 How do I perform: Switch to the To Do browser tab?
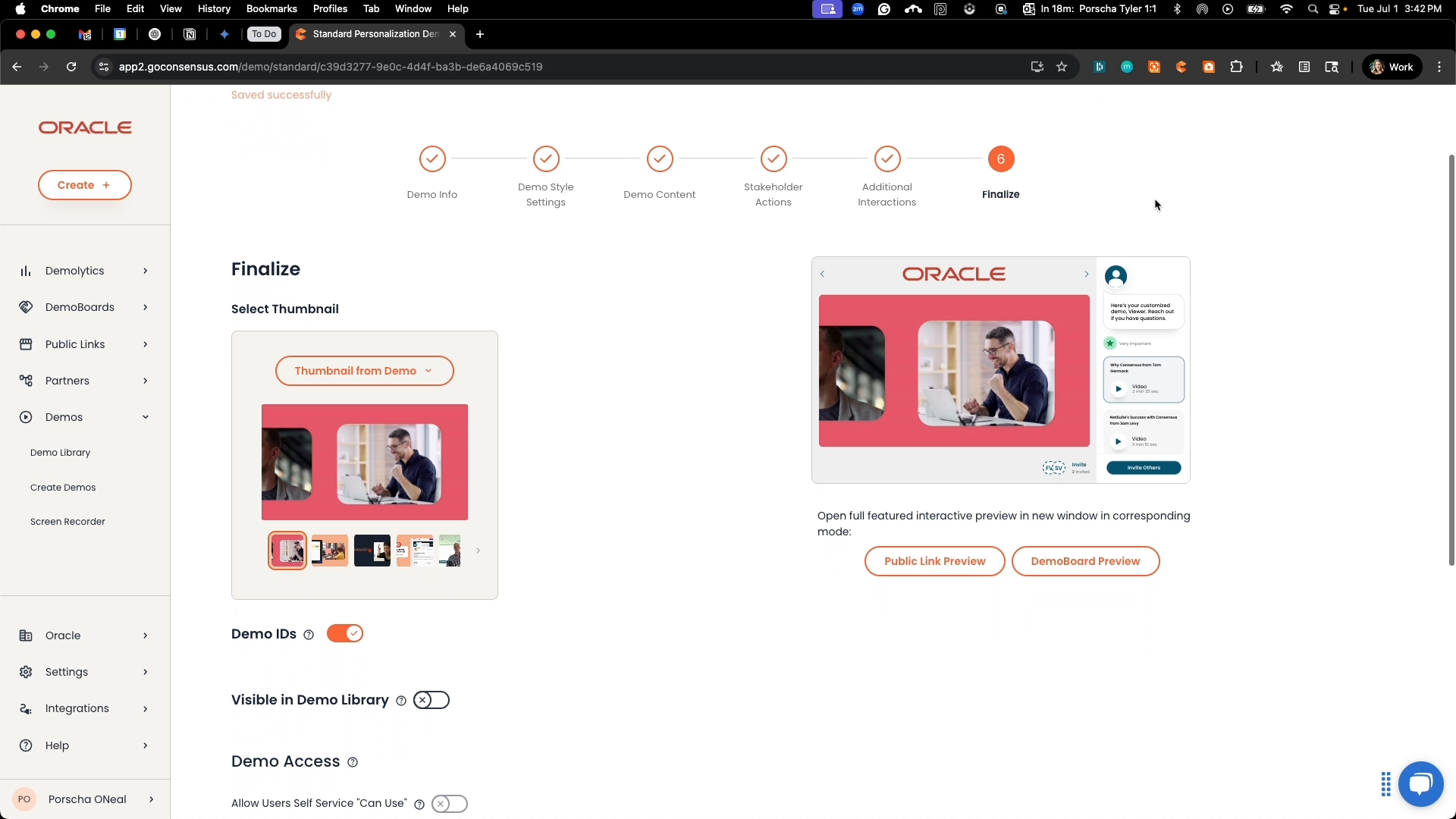pyautogui.click(x=263, y=34)
